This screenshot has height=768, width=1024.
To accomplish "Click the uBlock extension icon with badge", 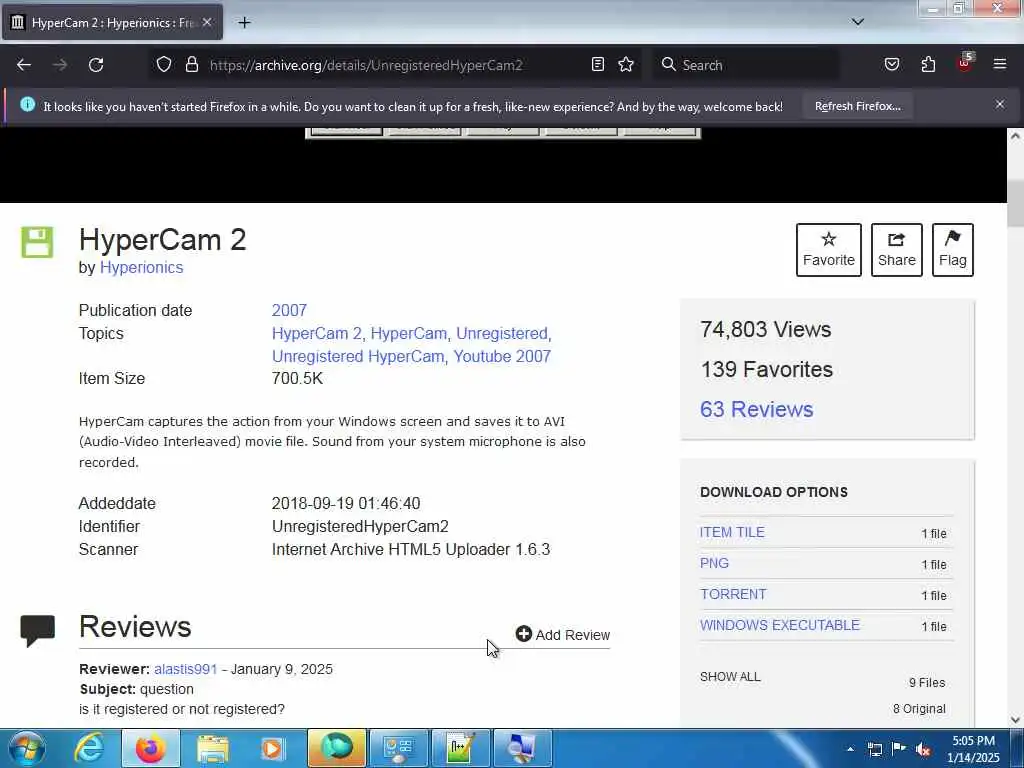I will (965, 63).
